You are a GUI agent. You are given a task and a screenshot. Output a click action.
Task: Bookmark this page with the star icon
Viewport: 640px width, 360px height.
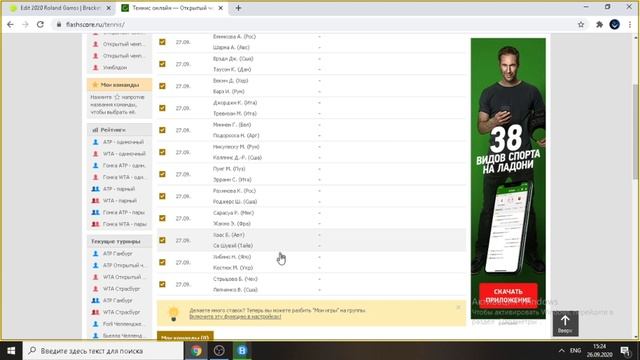(581, 24)
